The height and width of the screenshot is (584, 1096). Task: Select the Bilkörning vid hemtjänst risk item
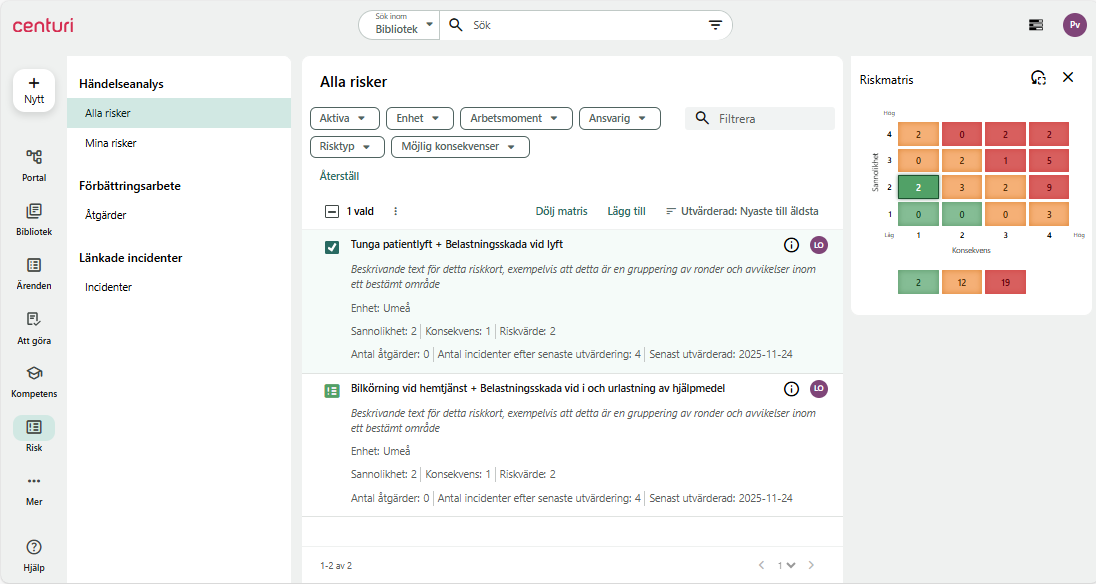pyautogui.click(x=332, y=391)
